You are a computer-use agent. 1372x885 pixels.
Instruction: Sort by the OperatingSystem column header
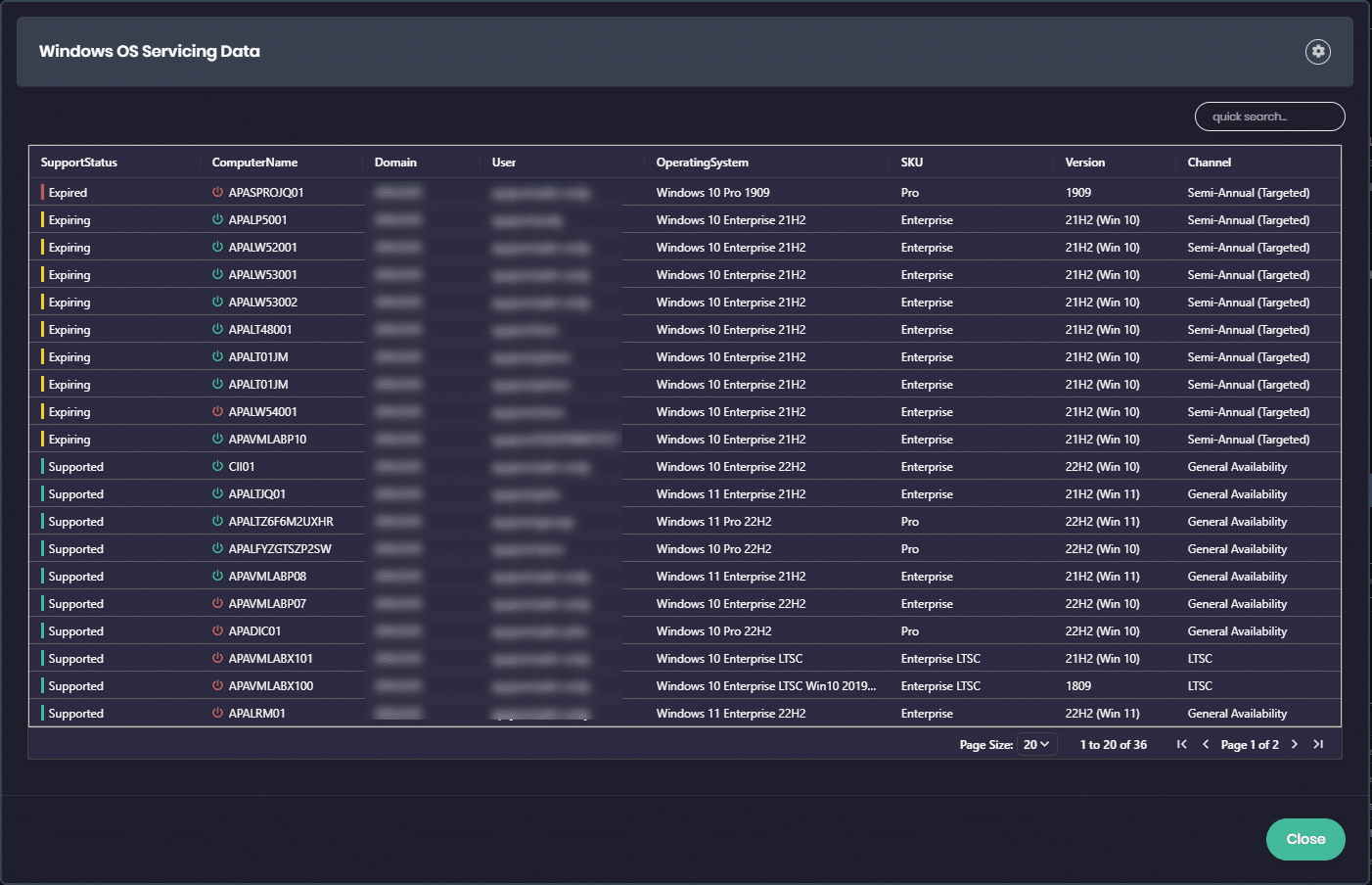(702, 163)
